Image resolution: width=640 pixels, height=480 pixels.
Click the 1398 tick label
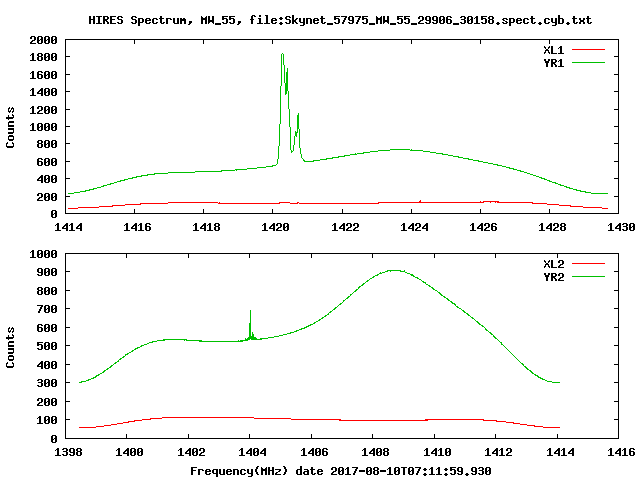(68, 452)
